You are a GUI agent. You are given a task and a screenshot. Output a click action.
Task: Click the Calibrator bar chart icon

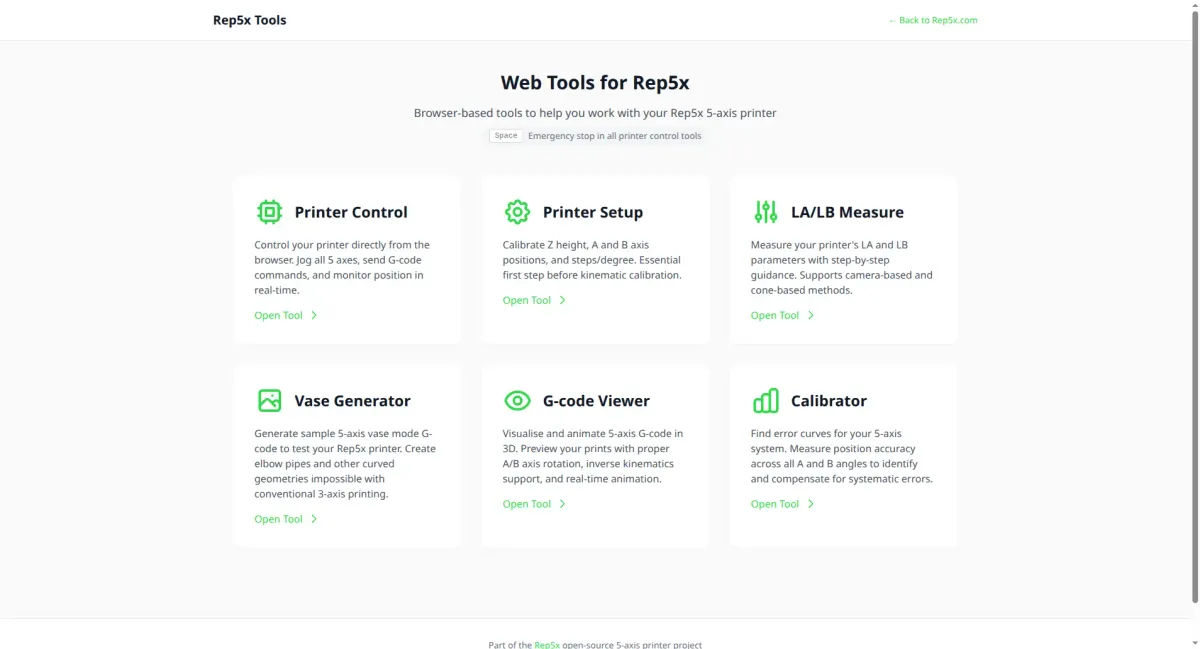(x=765, y=400)
